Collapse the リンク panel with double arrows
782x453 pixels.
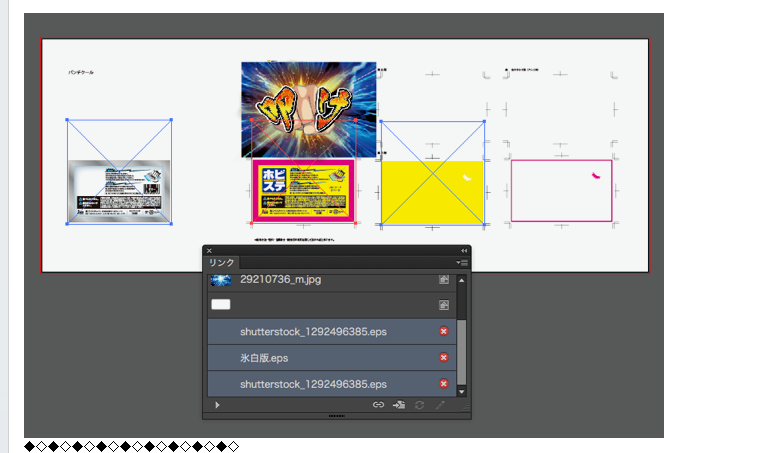pos(464,251)
